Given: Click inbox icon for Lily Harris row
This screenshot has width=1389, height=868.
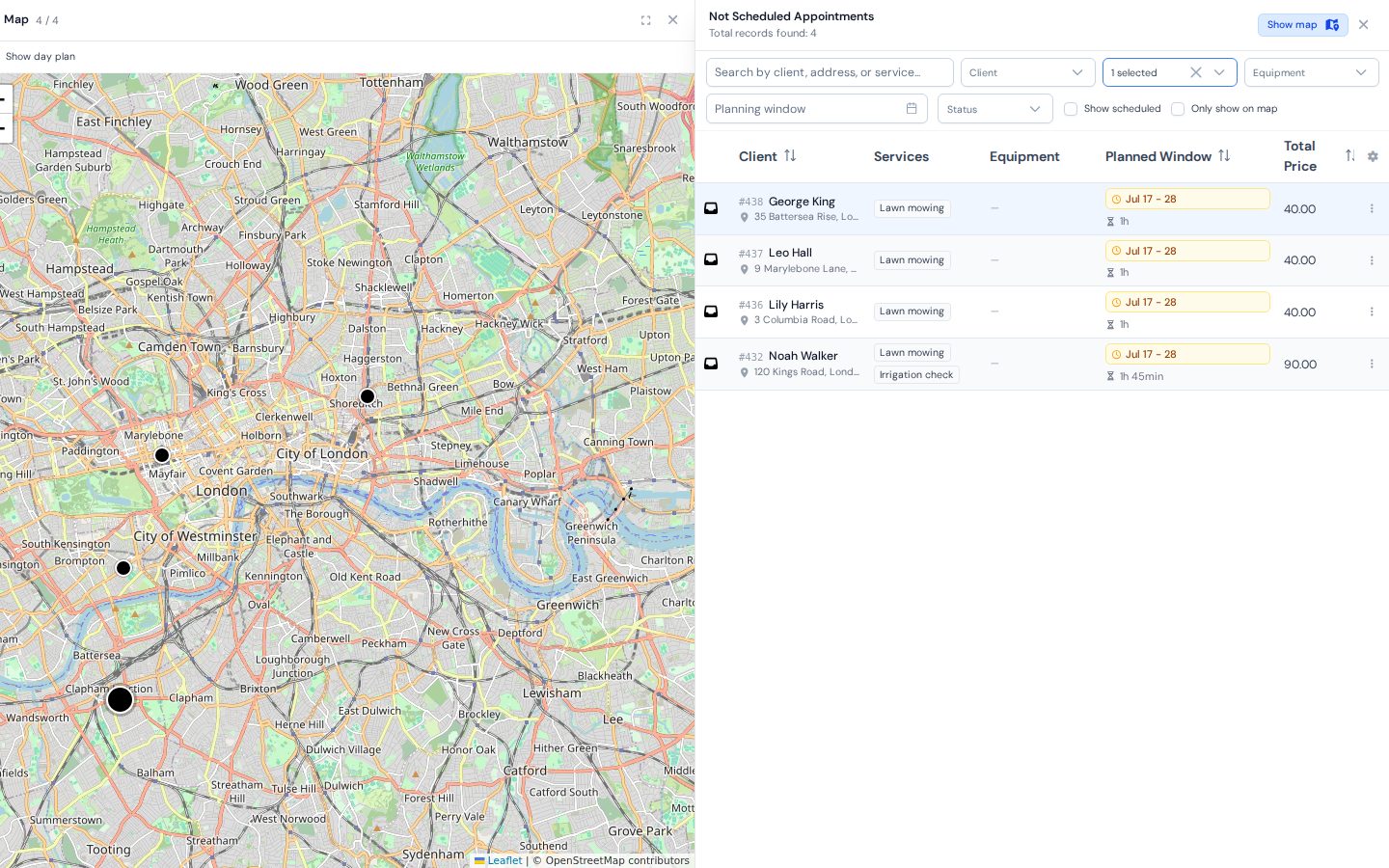Looking at the screenshot, I should coord(711,312).
